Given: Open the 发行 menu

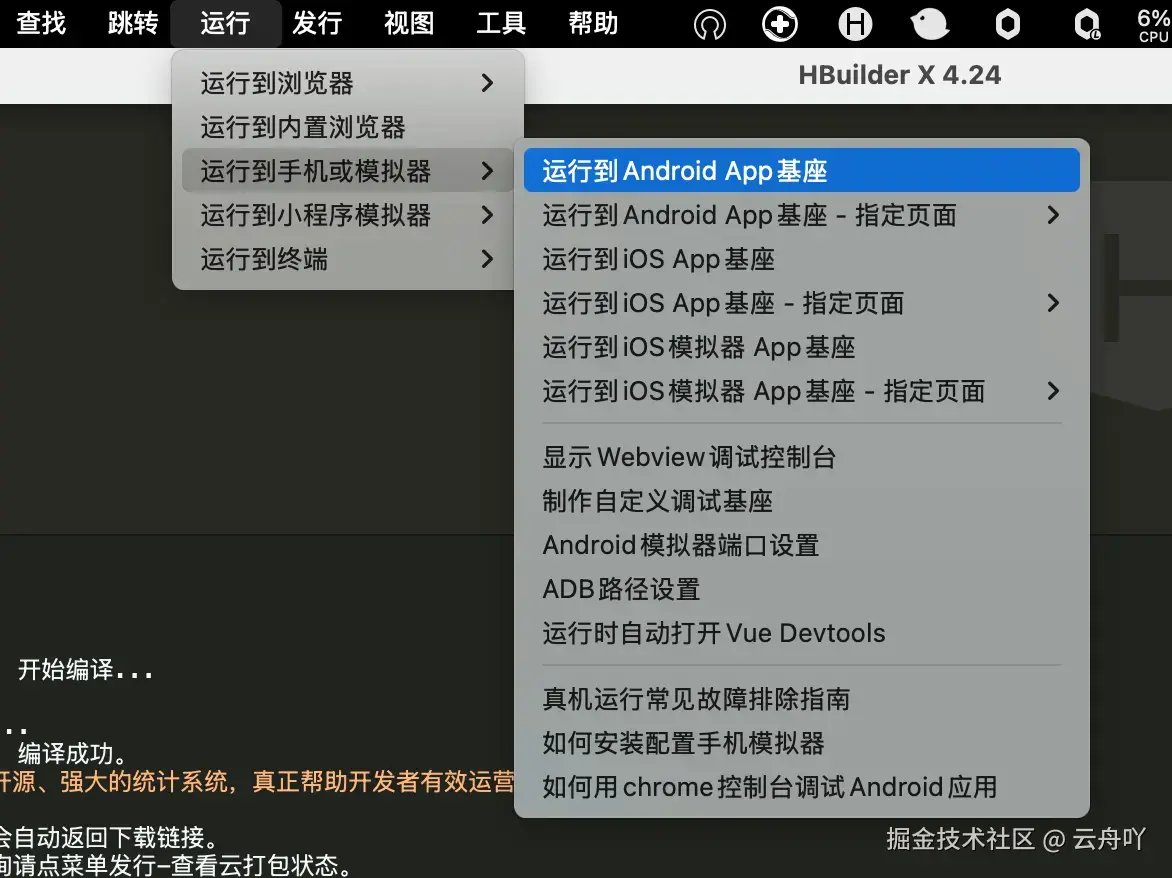Looking at the screenshot, I should [317, 23].
